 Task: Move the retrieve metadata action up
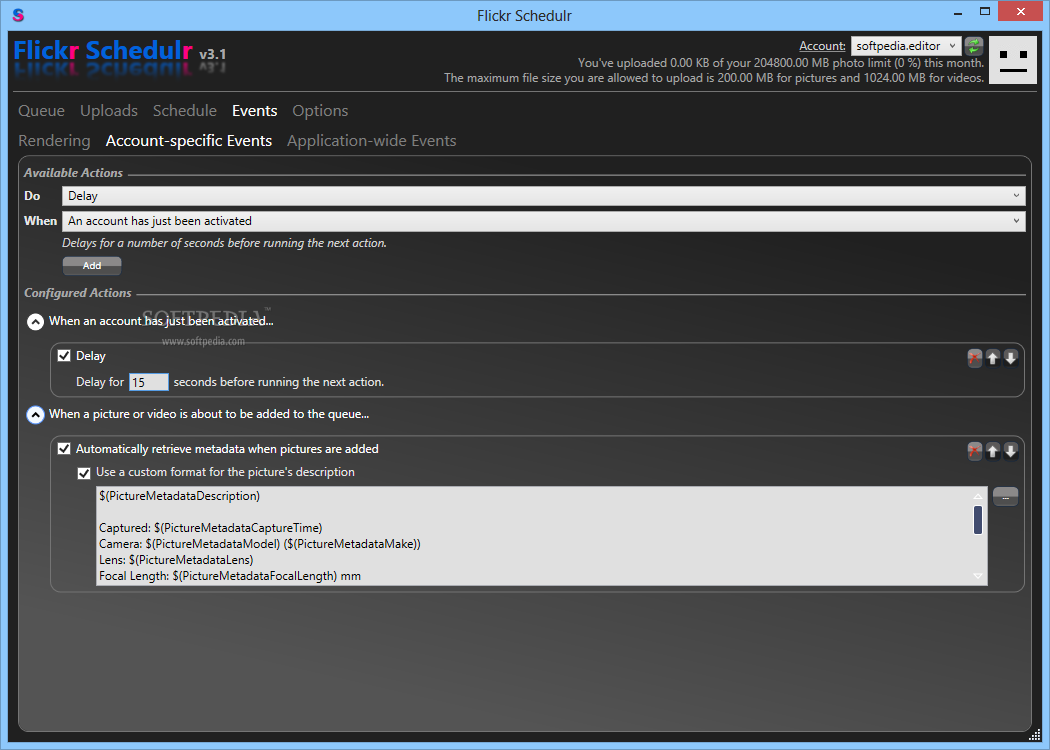click(992, 451)
